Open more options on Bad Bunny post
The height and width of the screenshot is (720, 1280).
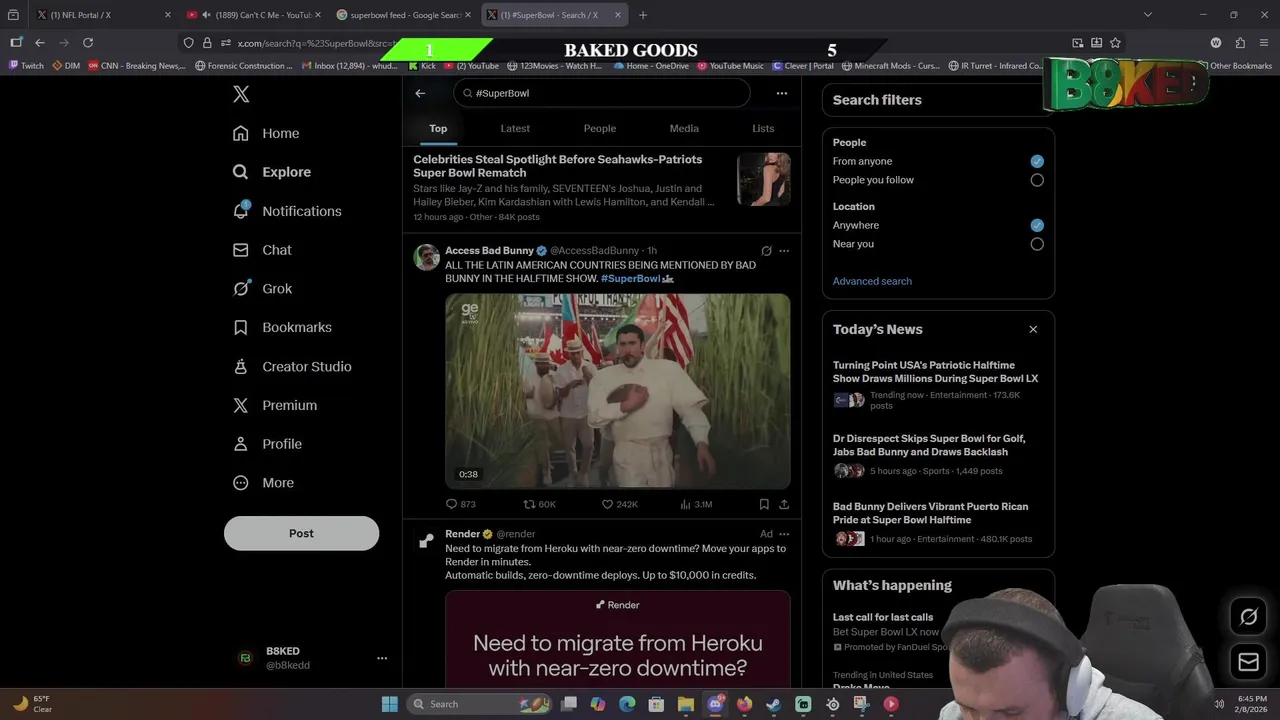784,251
